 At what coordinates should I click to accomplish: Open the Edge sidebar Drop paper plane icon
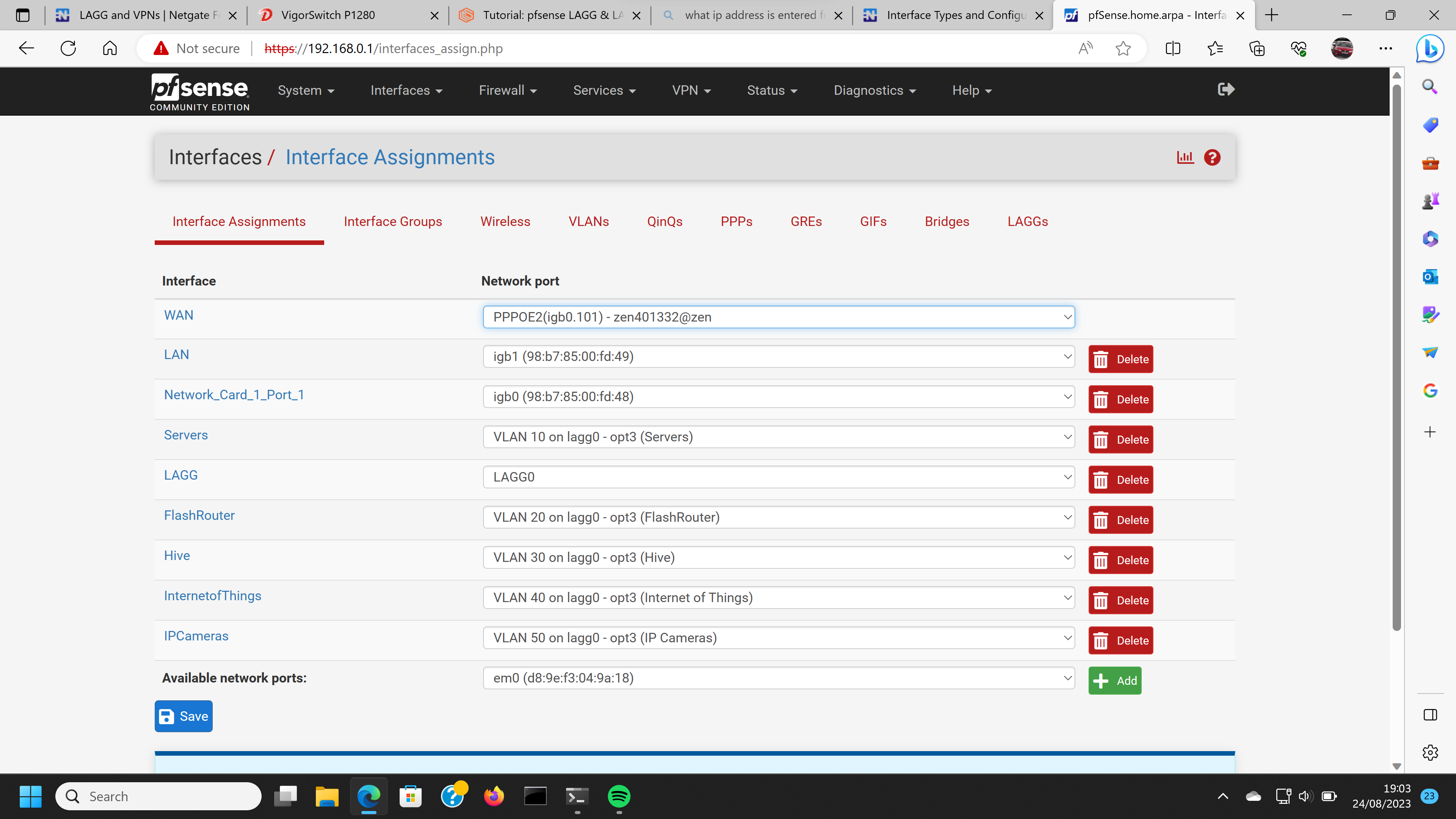pyautogui.click(x=1430, y=352)
